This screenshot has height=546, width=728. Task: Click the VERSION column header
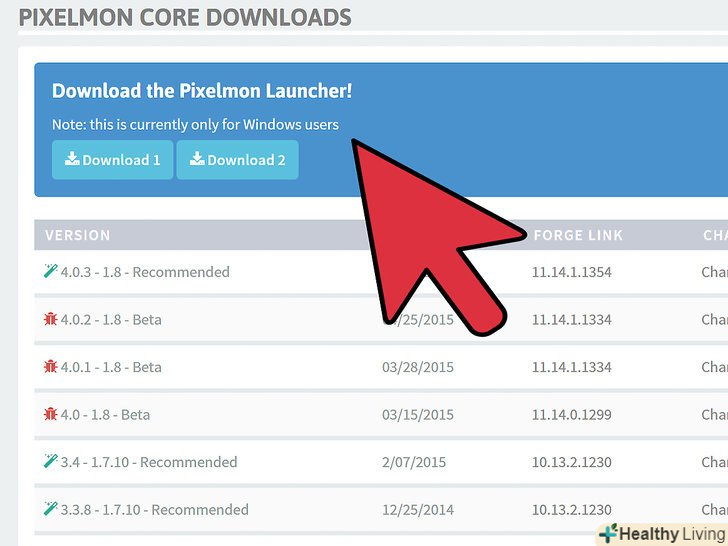[78, 235]
